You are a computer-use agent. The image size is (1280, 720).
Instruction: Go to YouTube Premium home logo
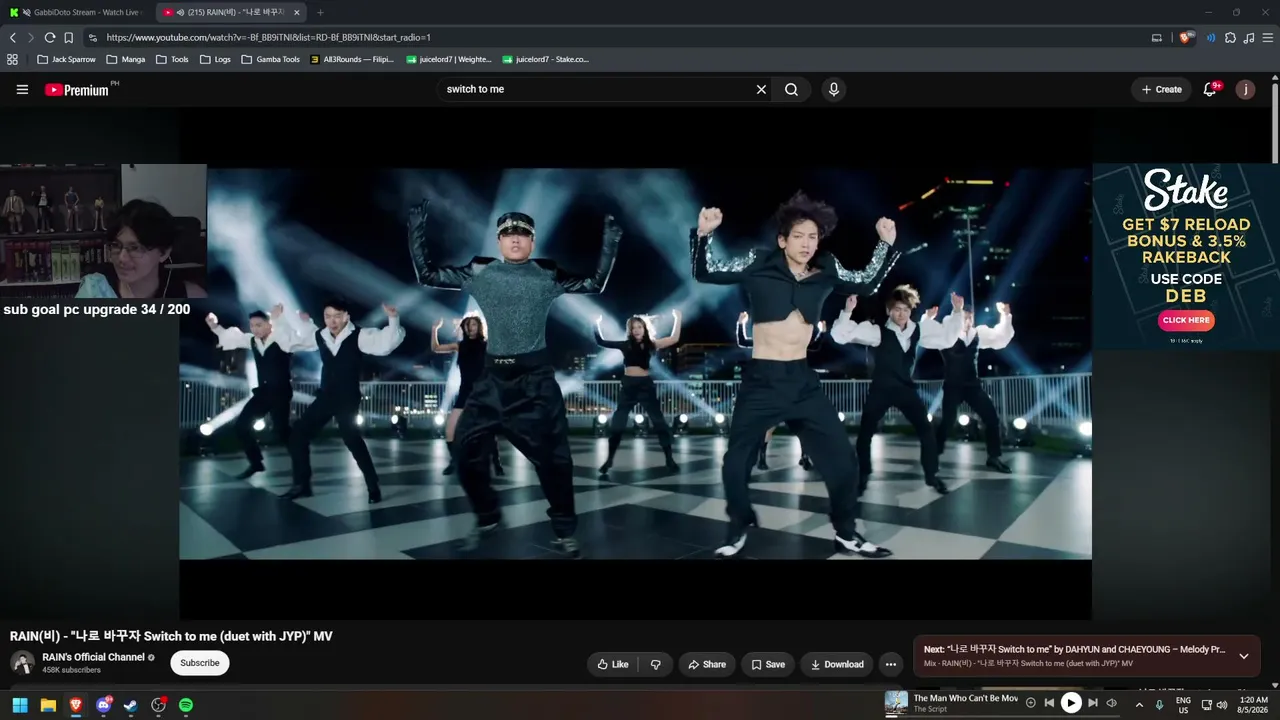pos(77,90)
